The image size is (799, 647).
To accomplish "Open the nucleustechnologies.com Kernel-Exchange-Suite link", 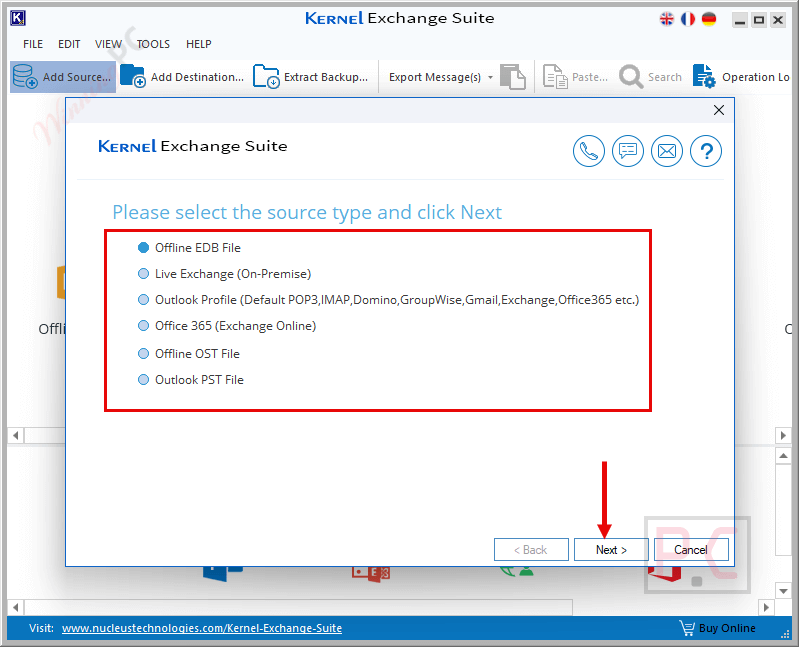I will click(202, 628).
